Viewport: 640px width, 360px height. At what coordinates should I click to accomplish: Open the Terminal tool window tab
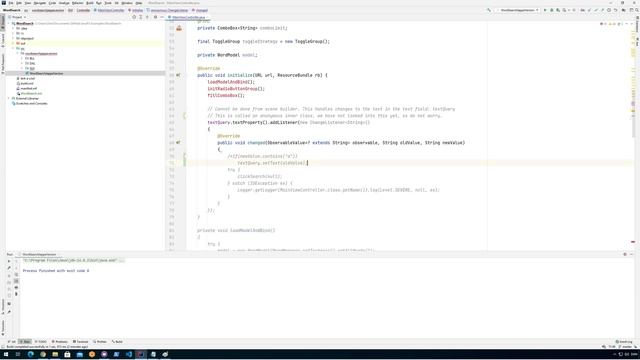[80, 342]
